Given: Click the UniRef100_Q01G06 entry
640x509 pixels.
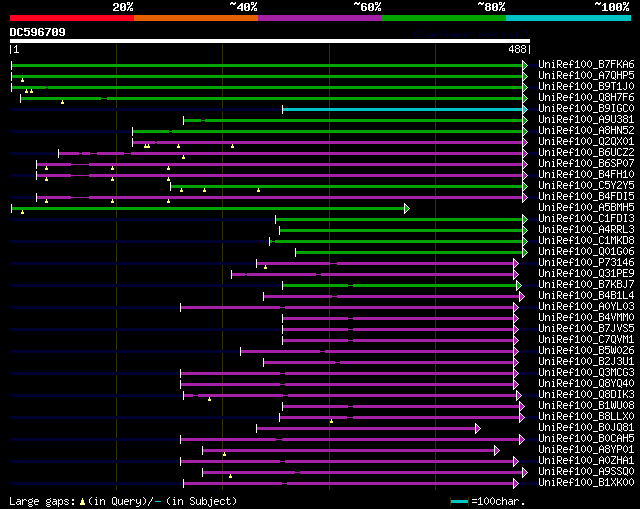Looking at the screenshot, I should (x=586, y=251).
